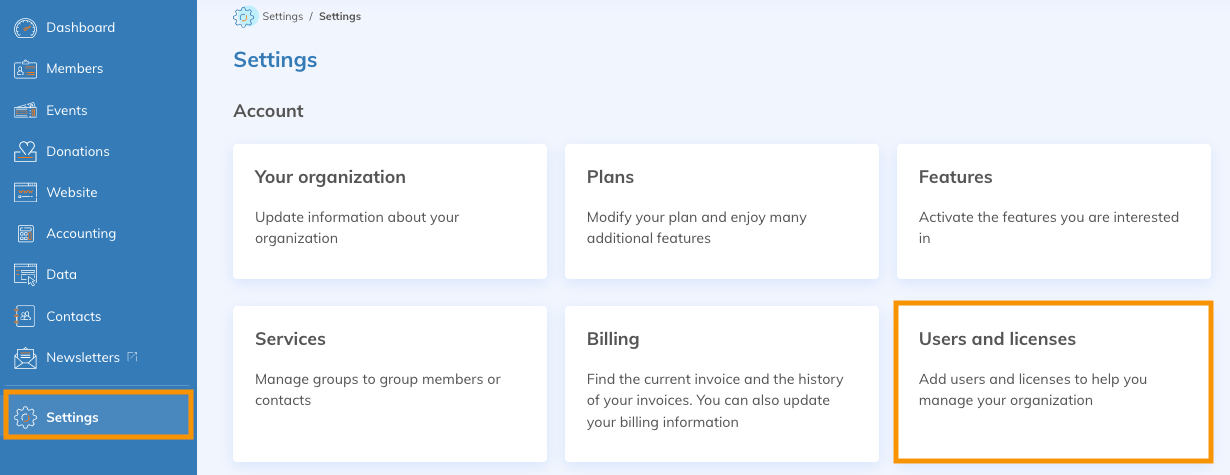1230x475 pixels.
Task: Click the Donations heart icon
Action: pos(26,151)
